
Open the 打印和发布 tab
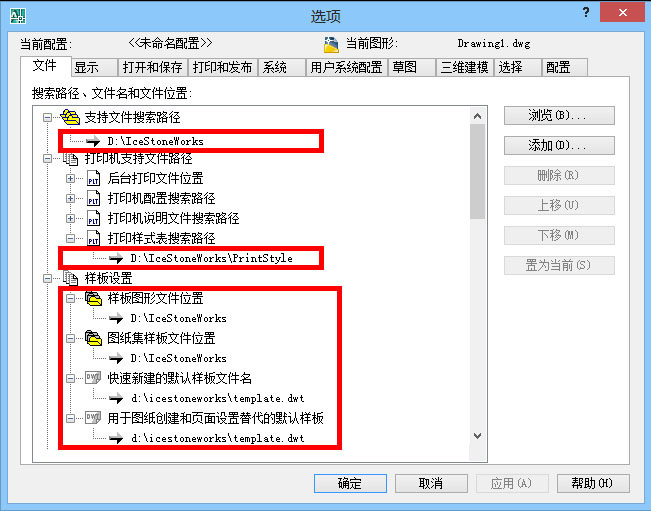pyautogui.click(x=223, y=67)
